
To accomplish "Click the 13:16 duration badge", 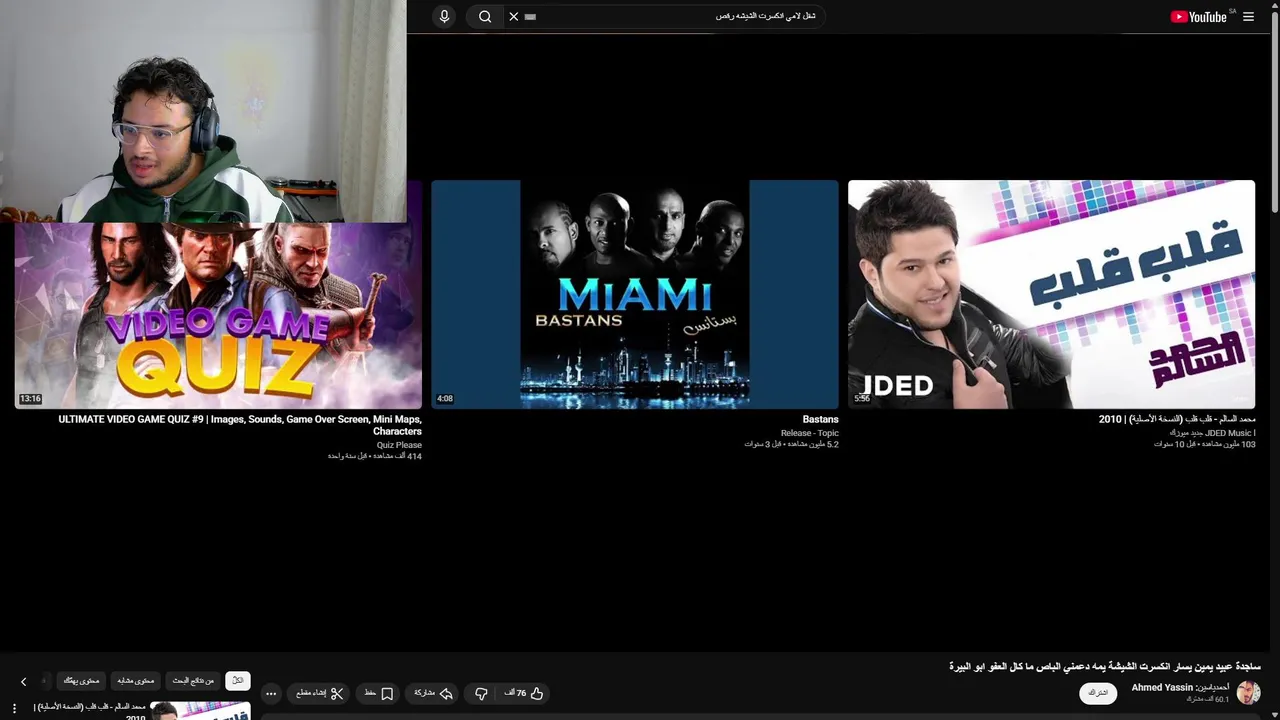I will click(x=30, y=399).
